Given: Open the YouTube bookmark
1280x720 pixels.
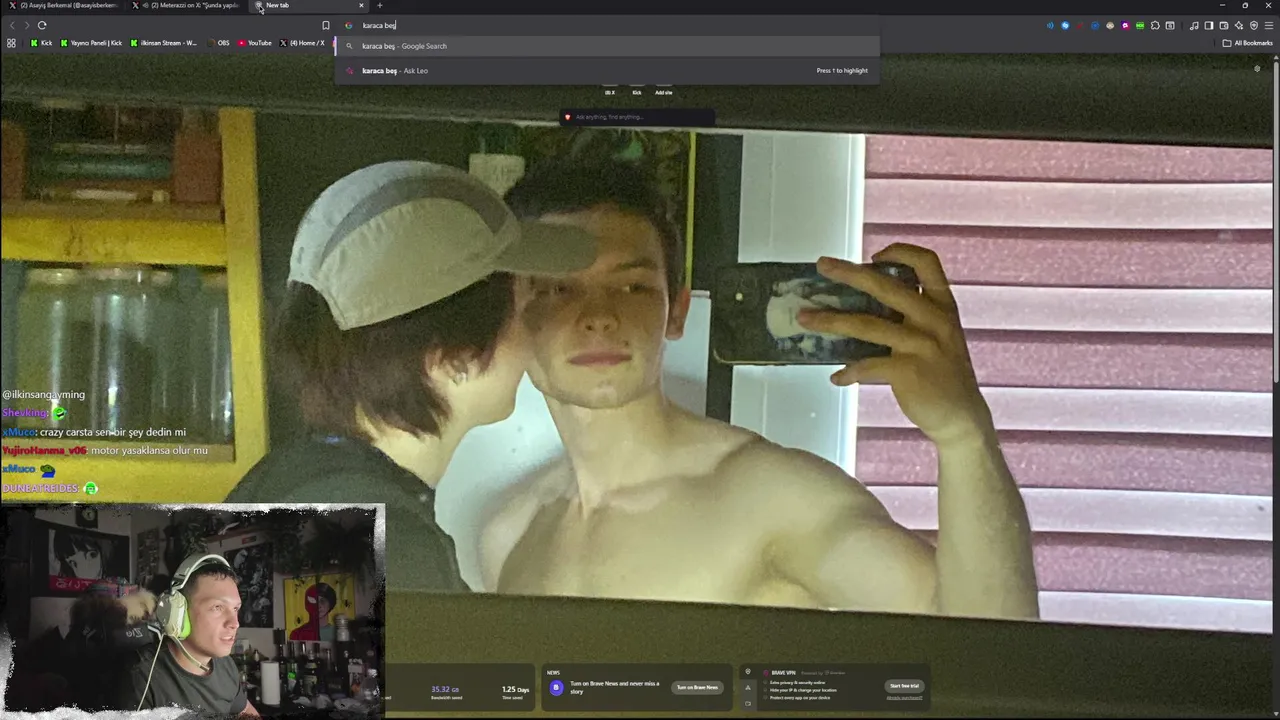Looking at the screenshot, I should [x=255, y=43].
